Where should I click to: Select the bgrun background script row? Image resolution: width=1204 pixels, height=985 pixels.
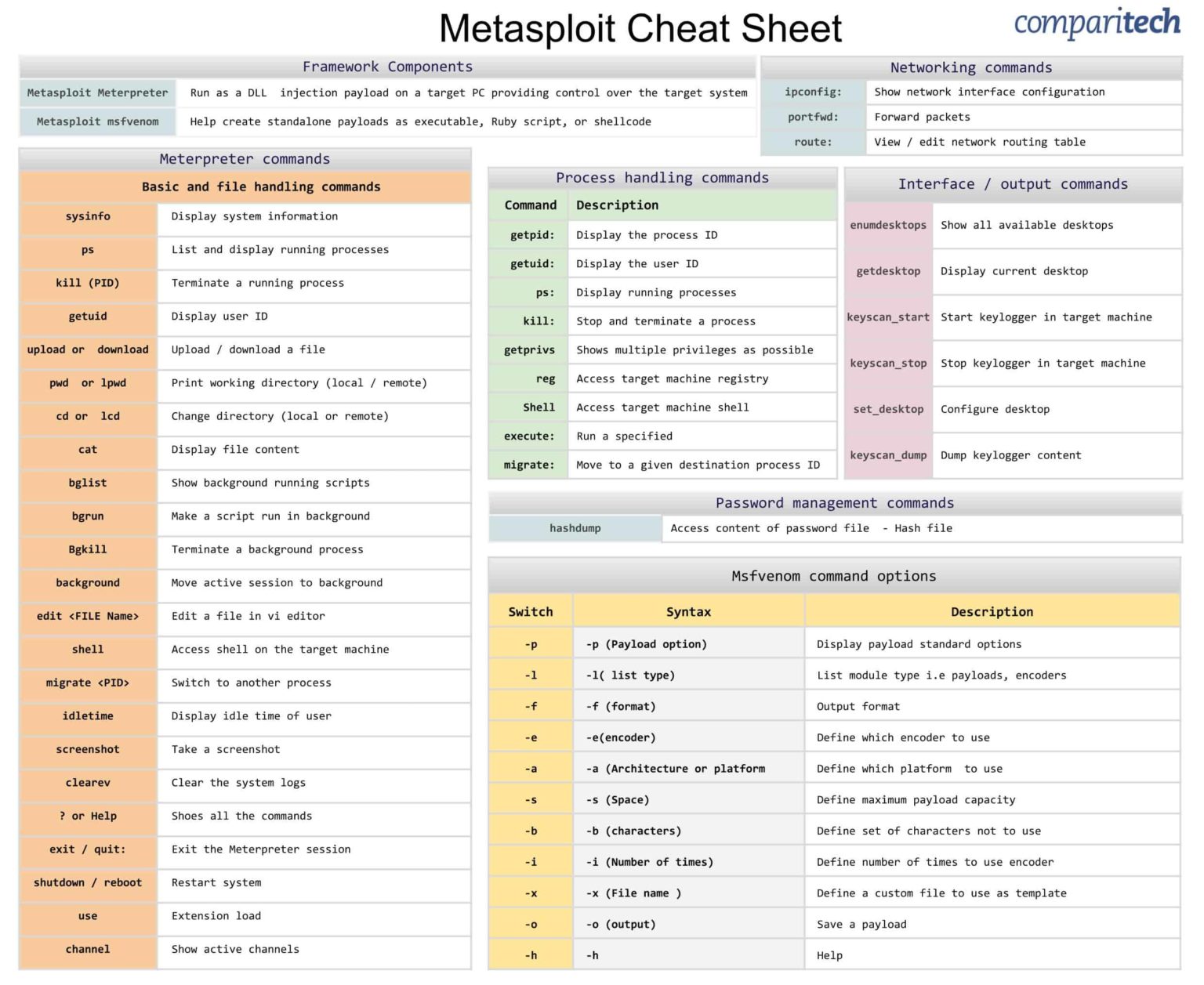pyautogui.click(x=87, y=516)
